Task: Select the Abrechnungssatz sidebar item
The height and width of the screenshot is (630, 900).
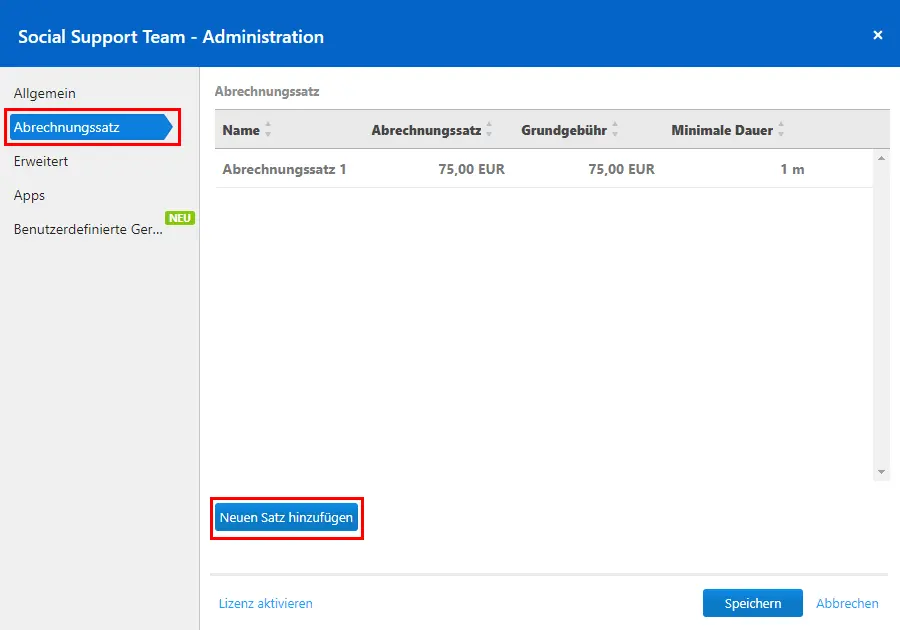Action: [91, 127]
